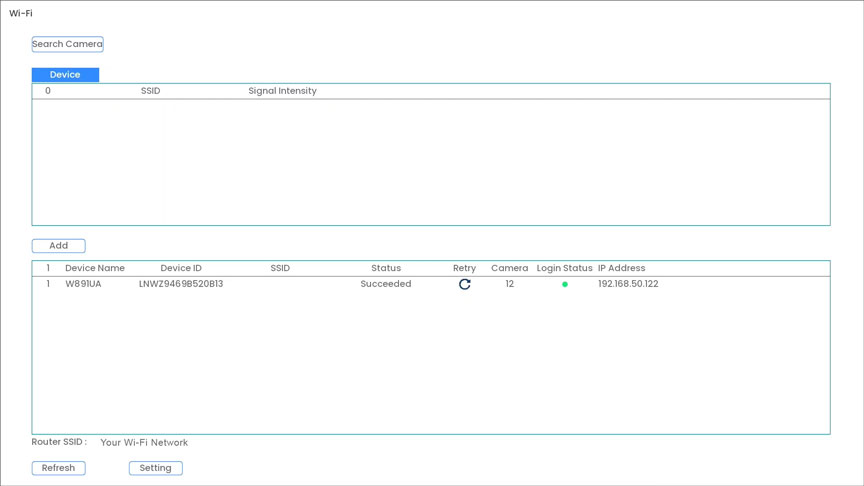Viewport: 864px width, 486px height.
Task: Click the device ID LNWZ9469B520B13
Action: (181, 284)
